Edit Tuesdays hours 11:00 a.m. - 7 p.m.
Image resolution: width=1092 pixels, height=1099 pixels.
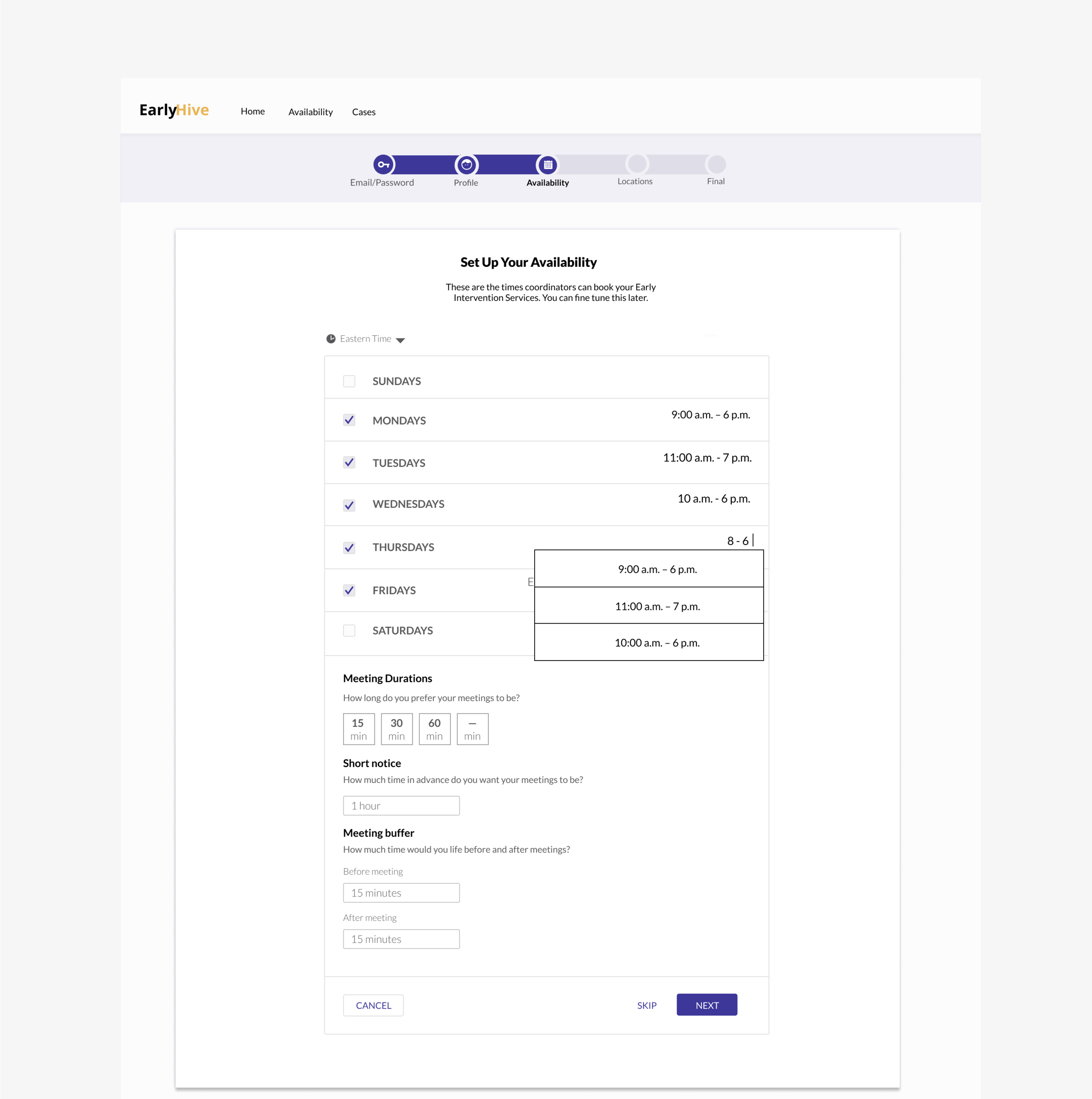pos(707,458)
